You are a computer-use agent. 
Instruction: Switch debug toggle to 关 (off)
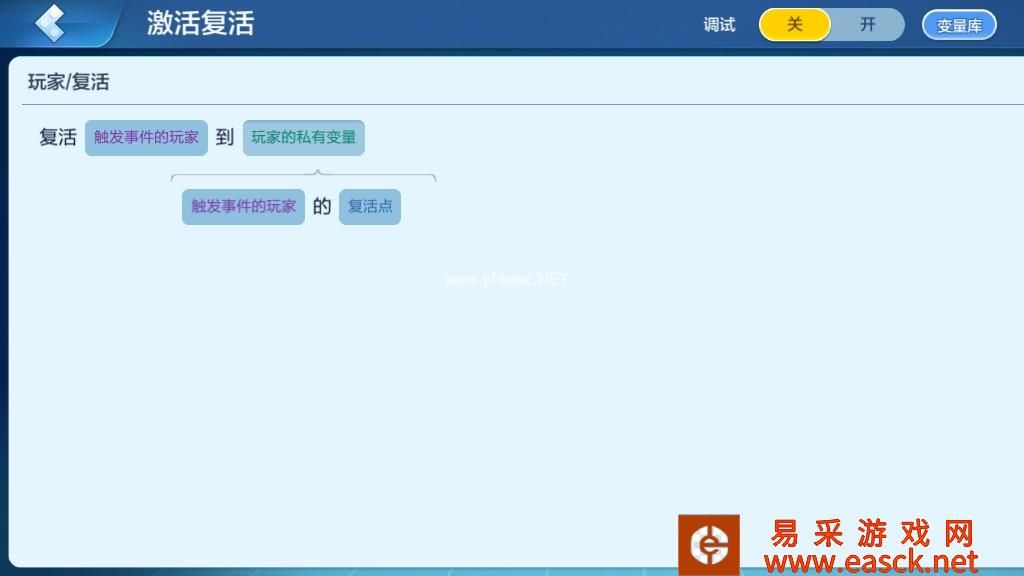(795, 25)
